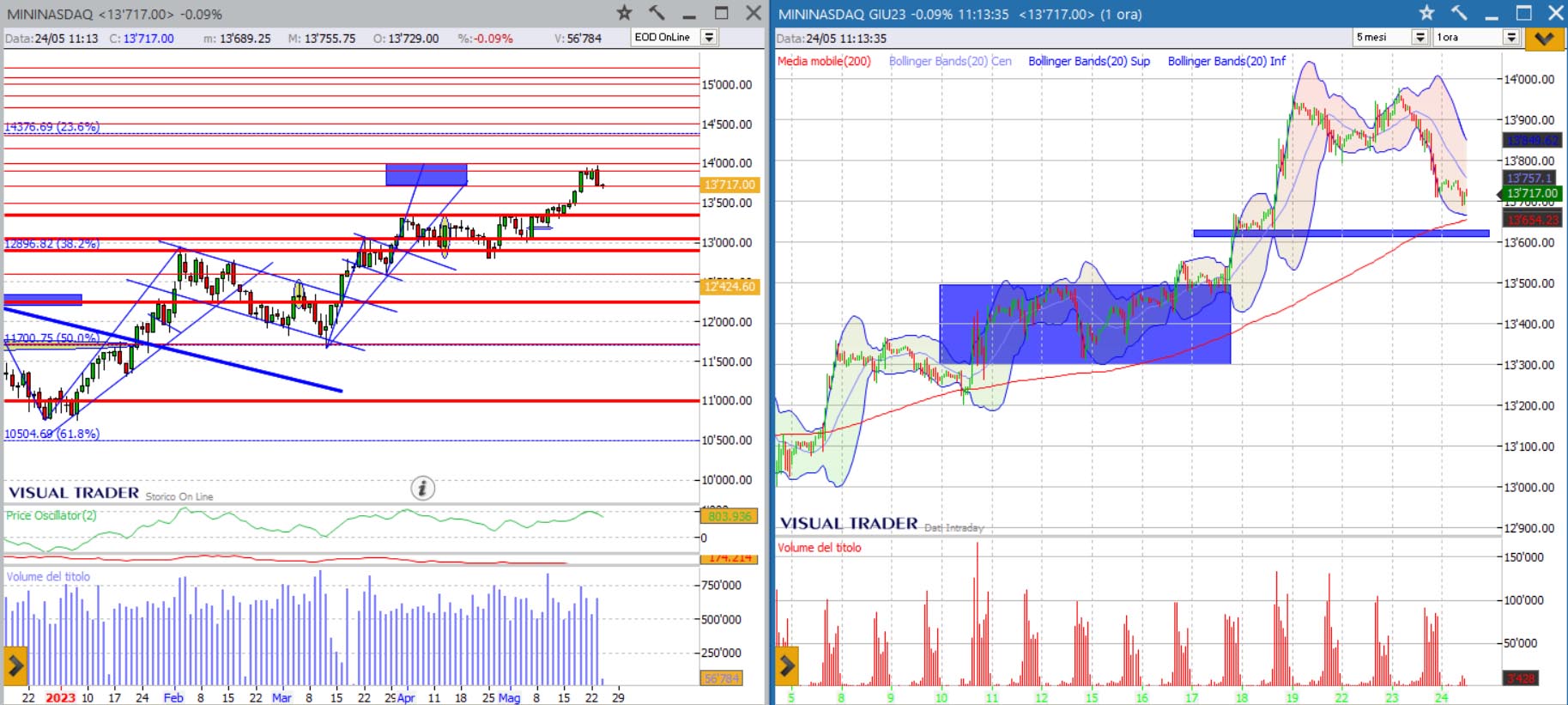Click the Apr label on left time axis
This screenshot has height=705, width=1568.
(x=406, y=697)
